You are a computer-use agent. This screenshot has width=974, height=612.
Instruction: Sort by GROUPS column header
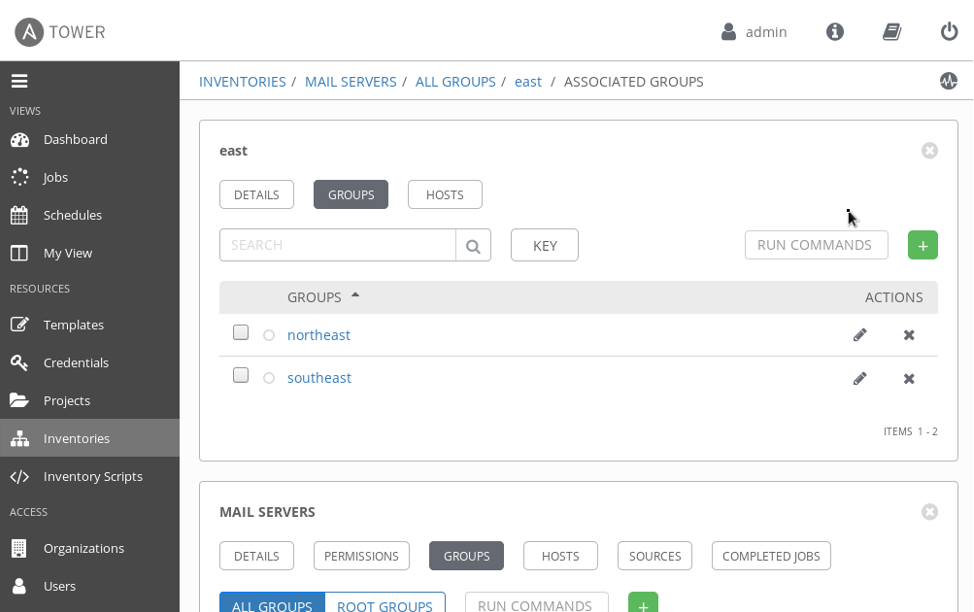click(322, 297)
